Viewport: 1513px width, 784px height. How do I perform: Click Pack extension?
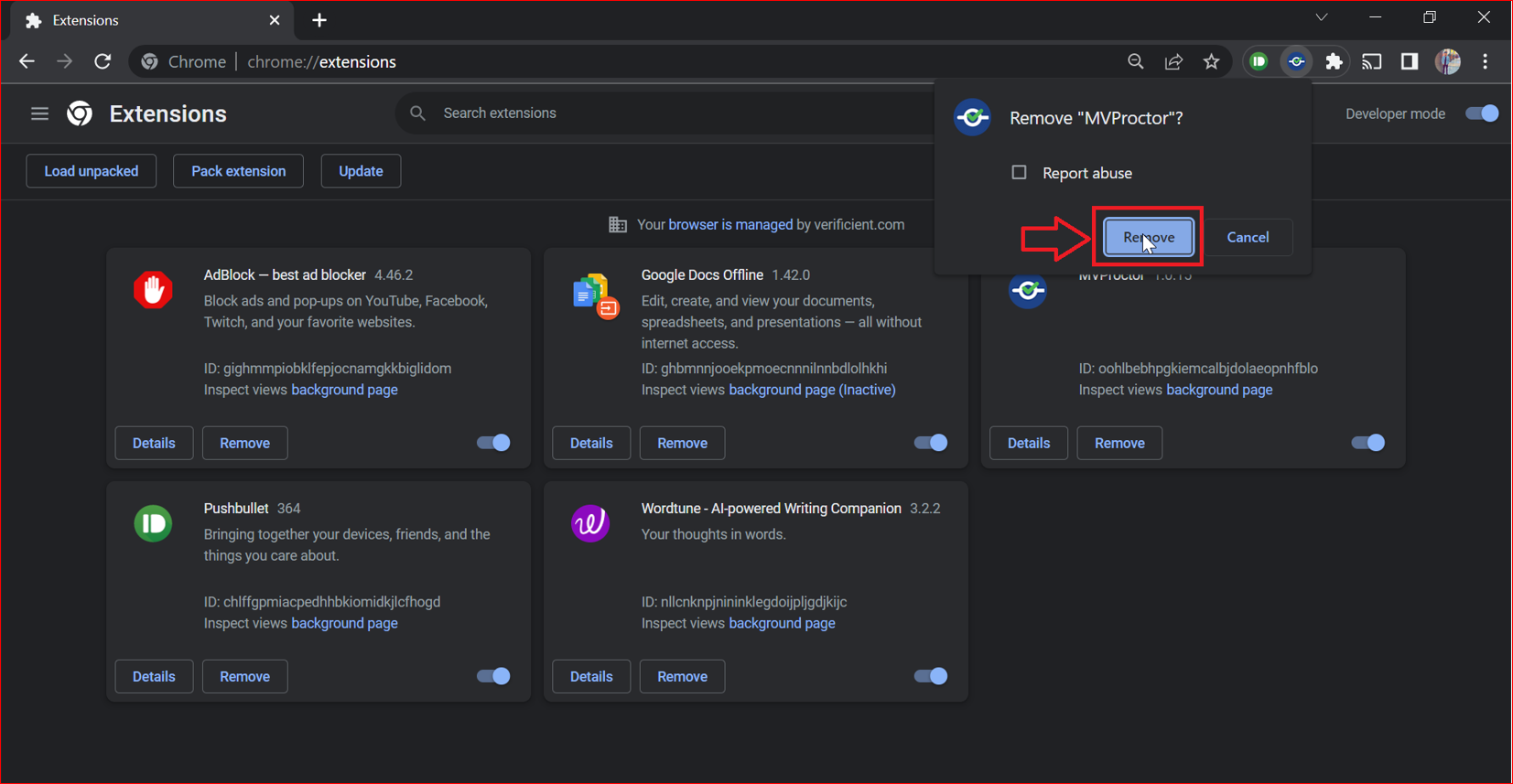238,171
